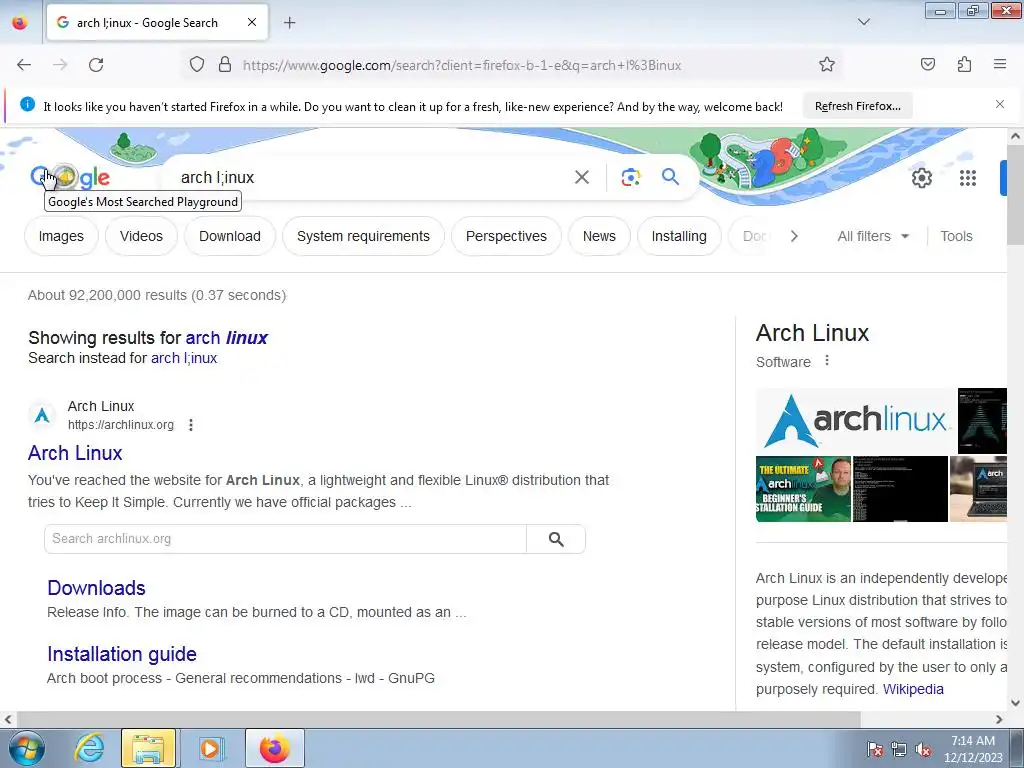
Task: Show more filter chips with right arrow
Action: [x=794, y=236]
